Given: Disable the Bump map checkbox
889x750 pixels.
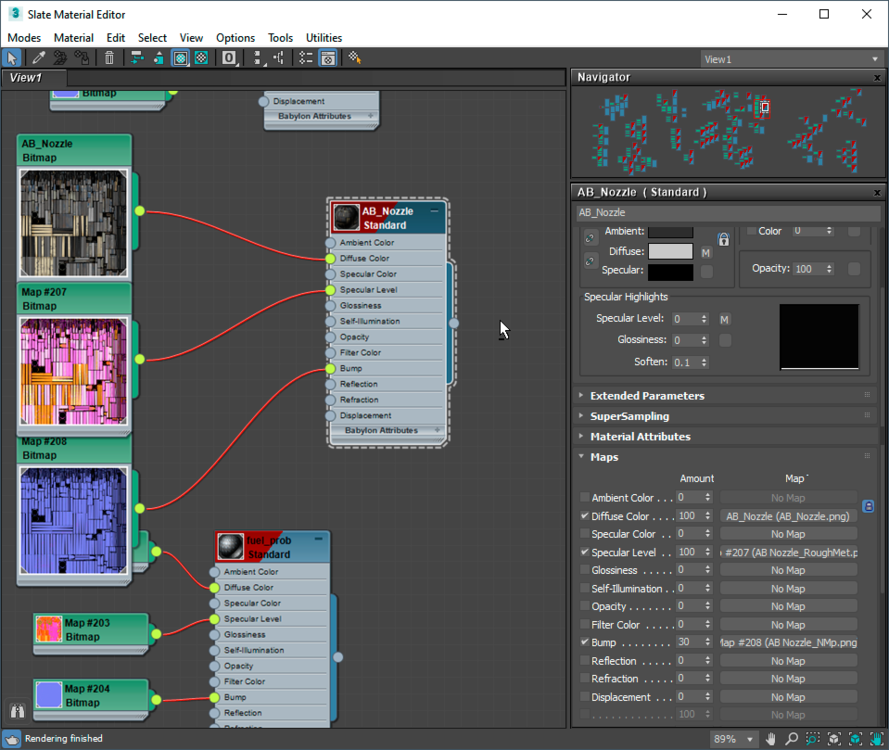Looking at the screenshot, I should [x=585, y=643].
